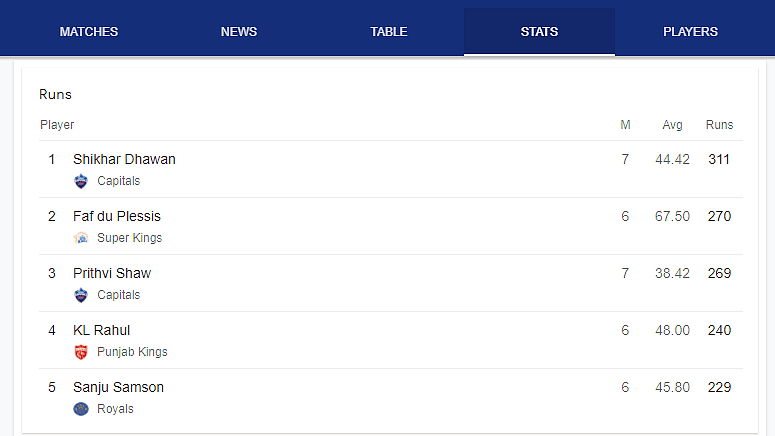Click the Capitals logo under Shikhar Dhawan
Viewport: 775px width, 436px height.
[x=81, y=181]
